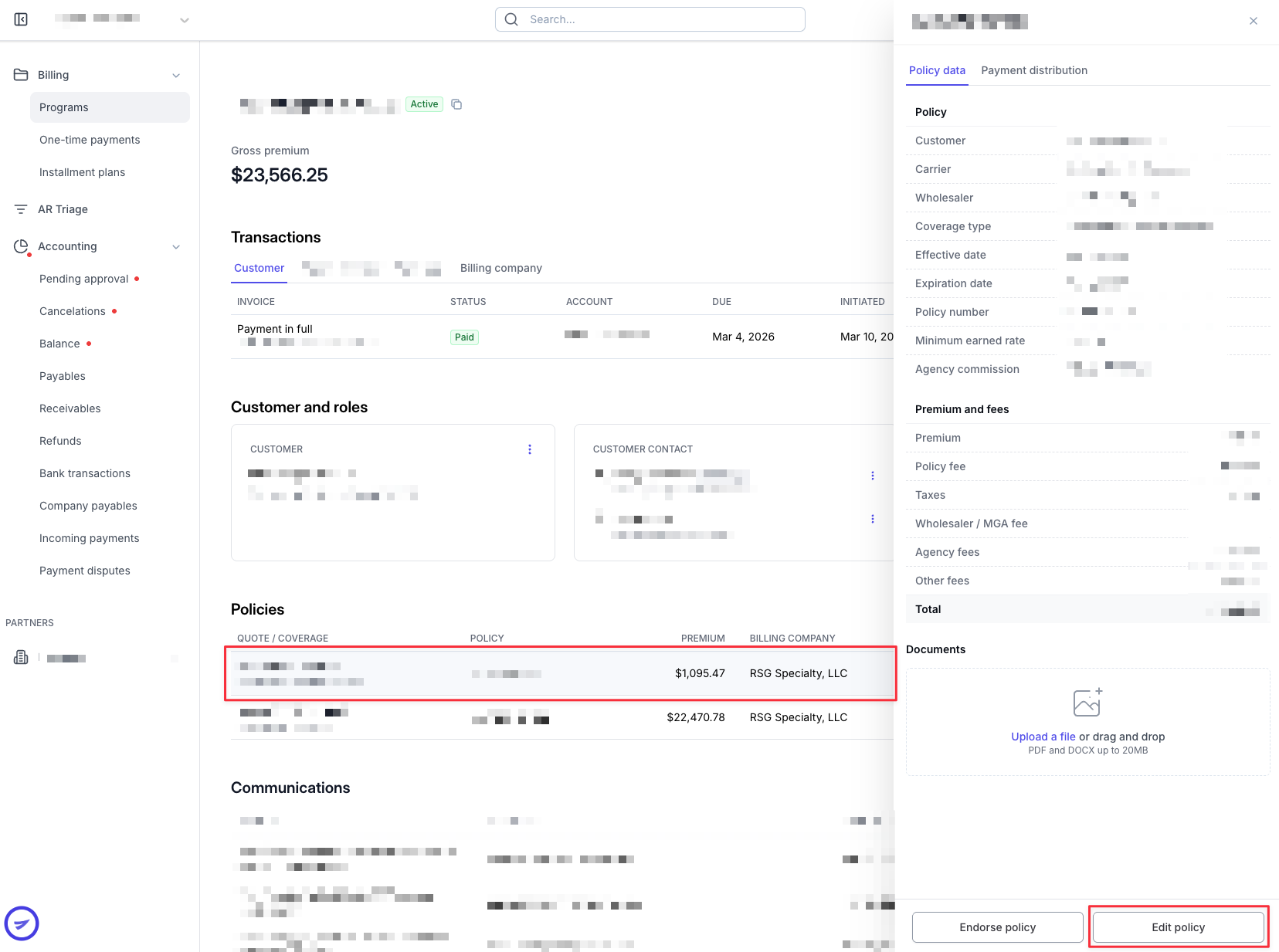Viewport: 1279px width, 952px height.
Task: Click the partner building icon
Action: click(x=21, y=658)
